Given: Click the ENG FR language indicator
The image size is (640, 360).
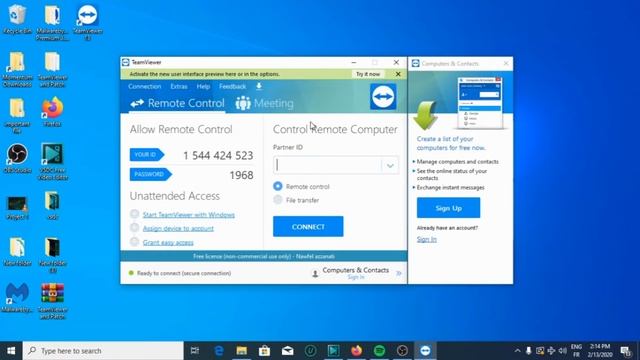Looking at the screenshot, I should tap(576, 351).
